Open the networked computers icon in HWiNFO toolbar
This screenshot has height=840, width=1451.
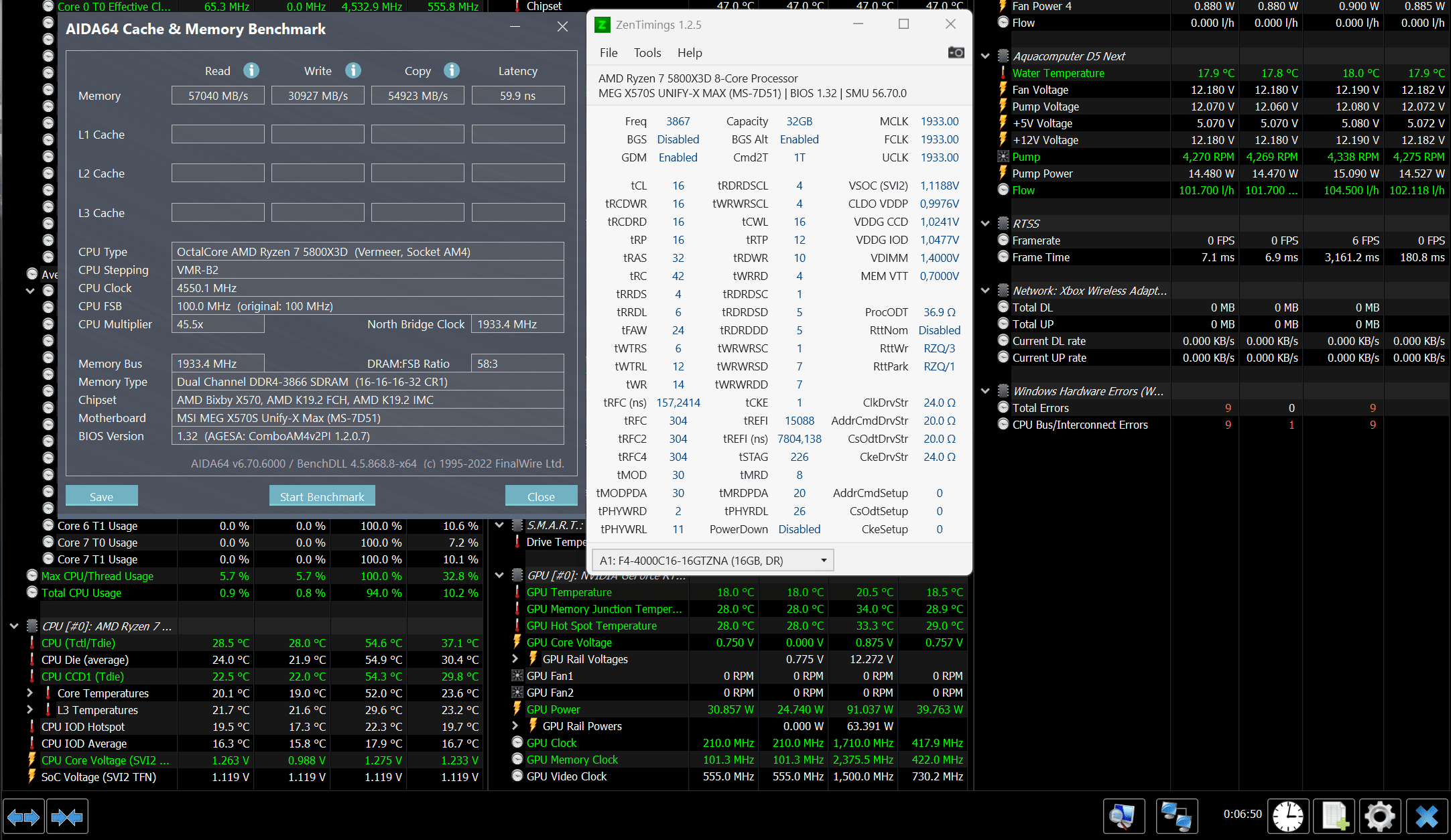(x=1177, y=817)
